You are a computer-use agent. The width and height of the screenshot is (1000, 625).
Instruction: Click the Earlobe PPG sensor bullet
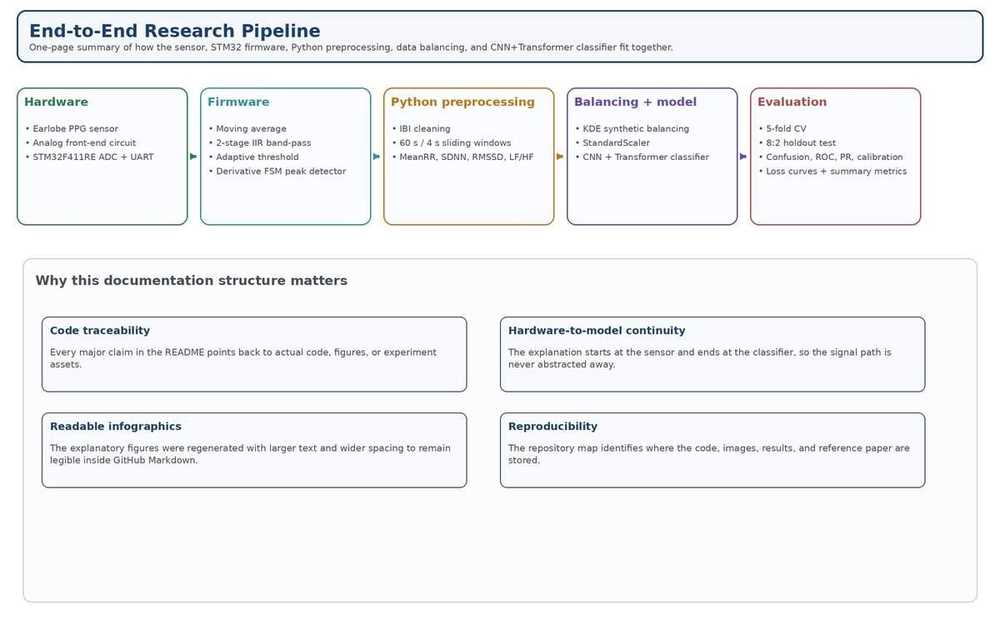click(71, 129)
